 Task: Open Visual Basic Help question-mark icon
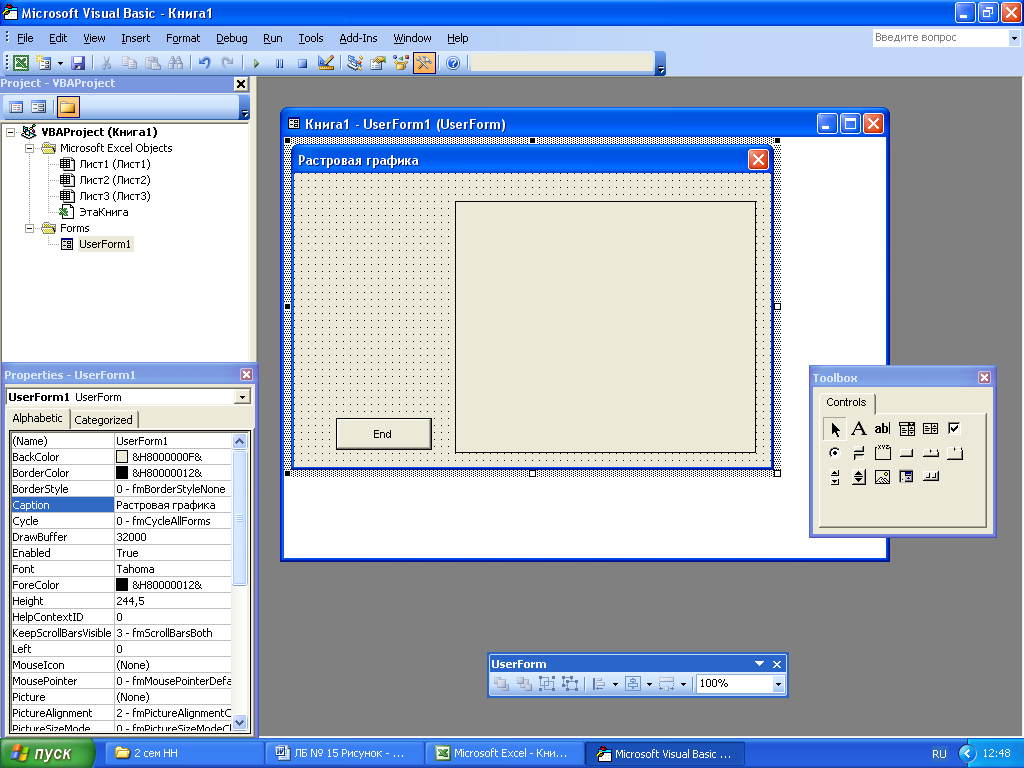pos(453,63)
